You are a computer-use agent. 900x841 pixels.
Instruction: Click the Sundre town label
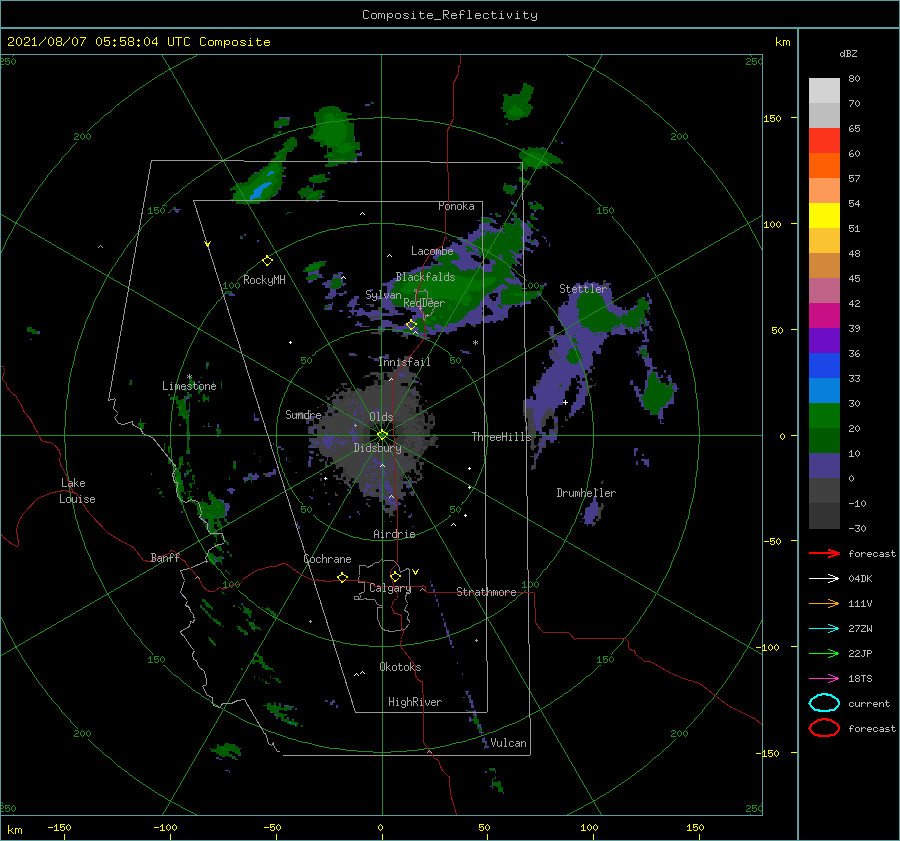point(303,414)
